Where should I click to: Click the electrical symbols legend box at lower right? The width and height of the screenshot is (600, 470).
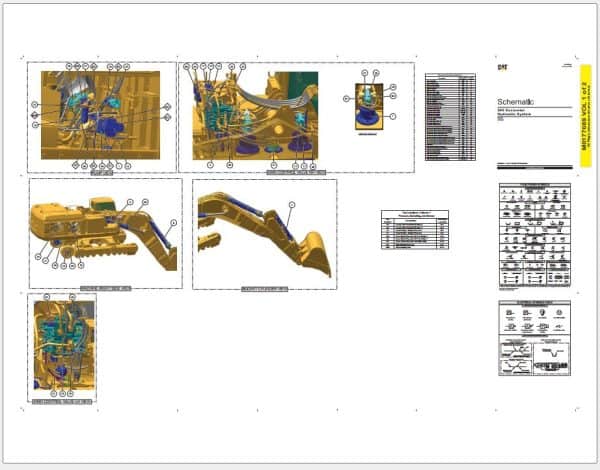(x=535, y=338)
